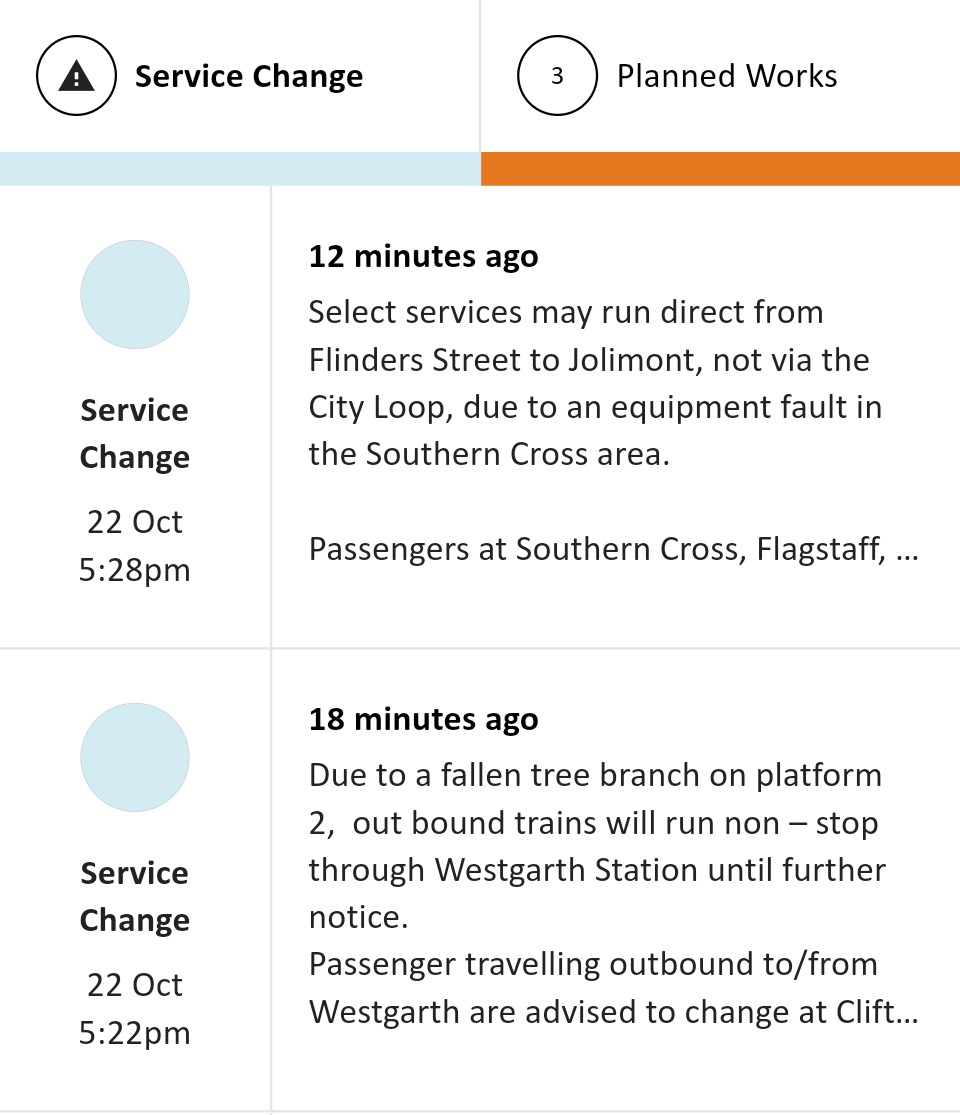
Task: Open the alert posted 18 minutes ago
Action: coord(423,719)
